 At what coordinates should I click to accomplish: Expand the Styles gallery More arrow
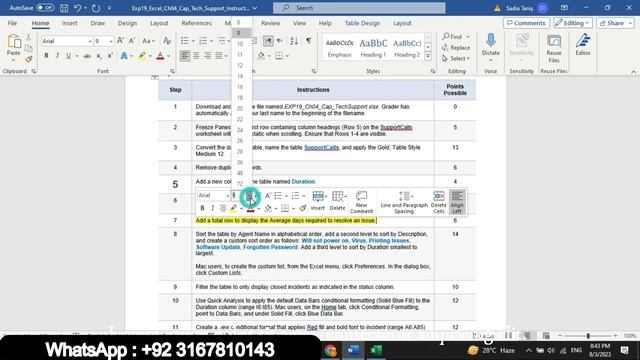coord(428,56)
